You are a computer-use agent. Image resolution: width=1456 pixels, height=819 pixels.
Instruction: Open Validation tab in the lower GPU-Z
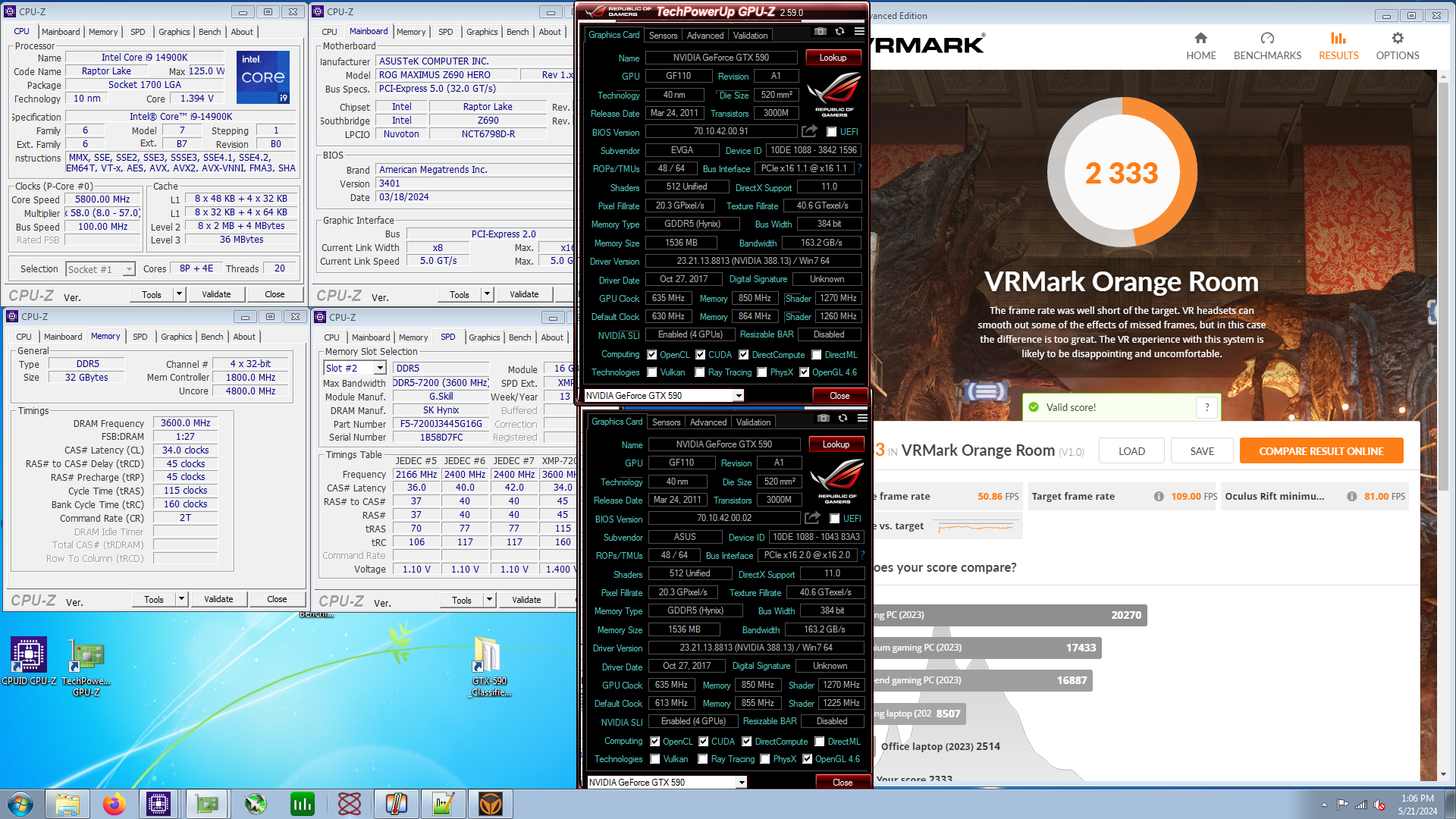point(753,422)
